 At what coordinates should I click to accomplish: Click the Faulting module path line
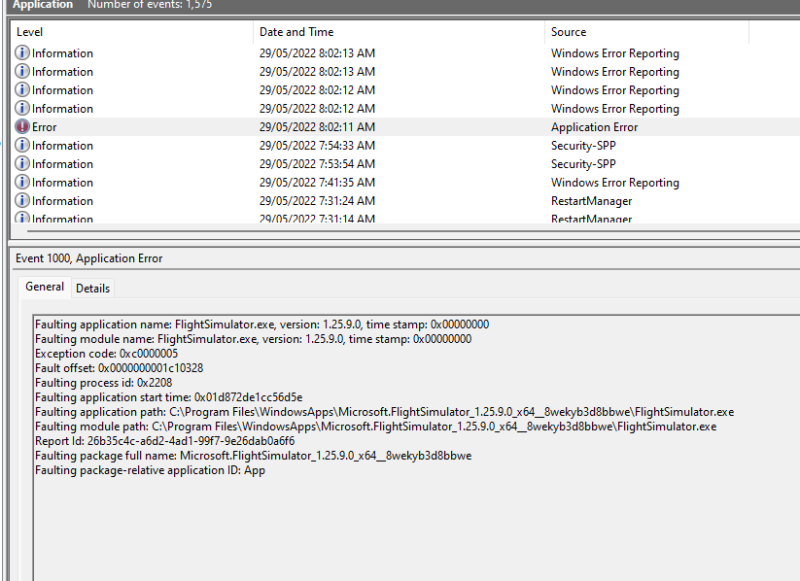(376, 426)
